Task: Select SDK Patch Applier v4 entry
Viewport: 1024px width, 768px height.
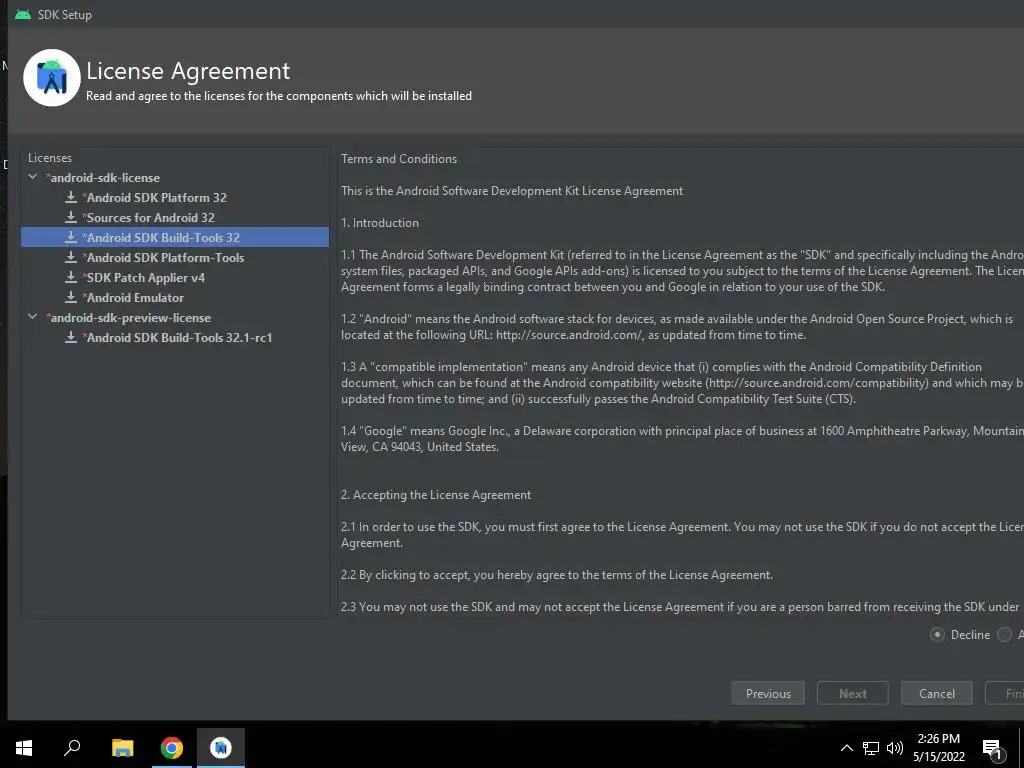Action: click(x=144, y=278)
